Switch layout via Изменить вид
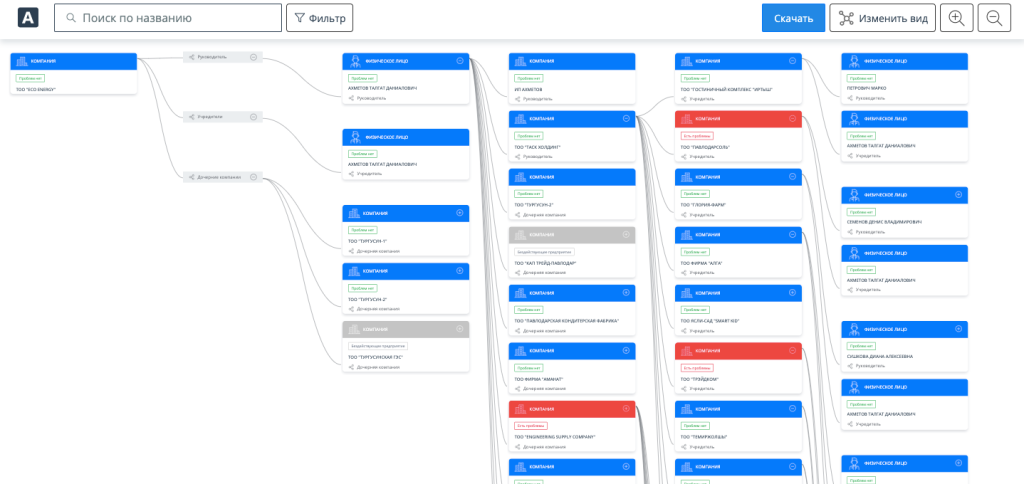Viewport: 1024px width, 484px height. coord(882,18)
